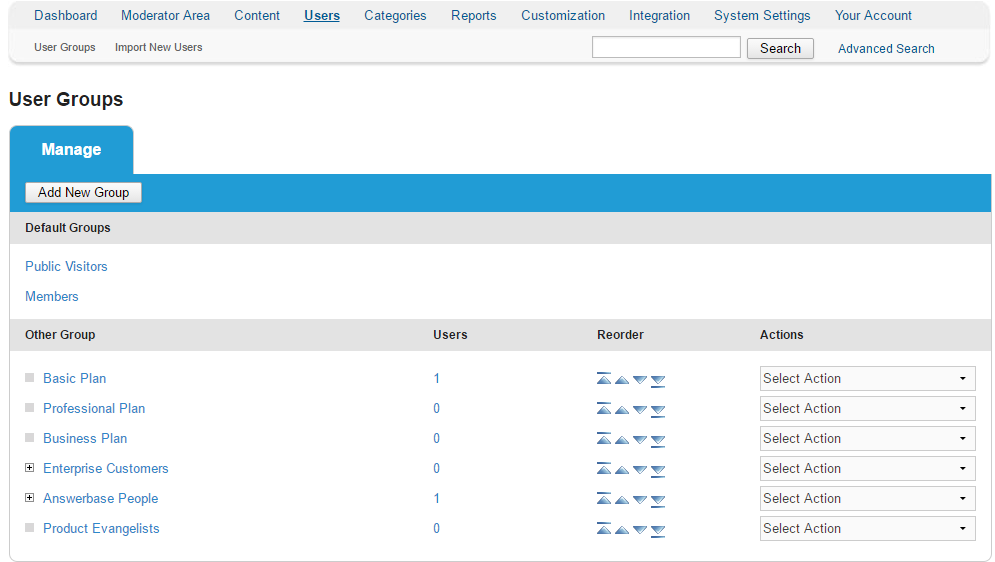Move Basic Plan to top of list

pos(603,379)
